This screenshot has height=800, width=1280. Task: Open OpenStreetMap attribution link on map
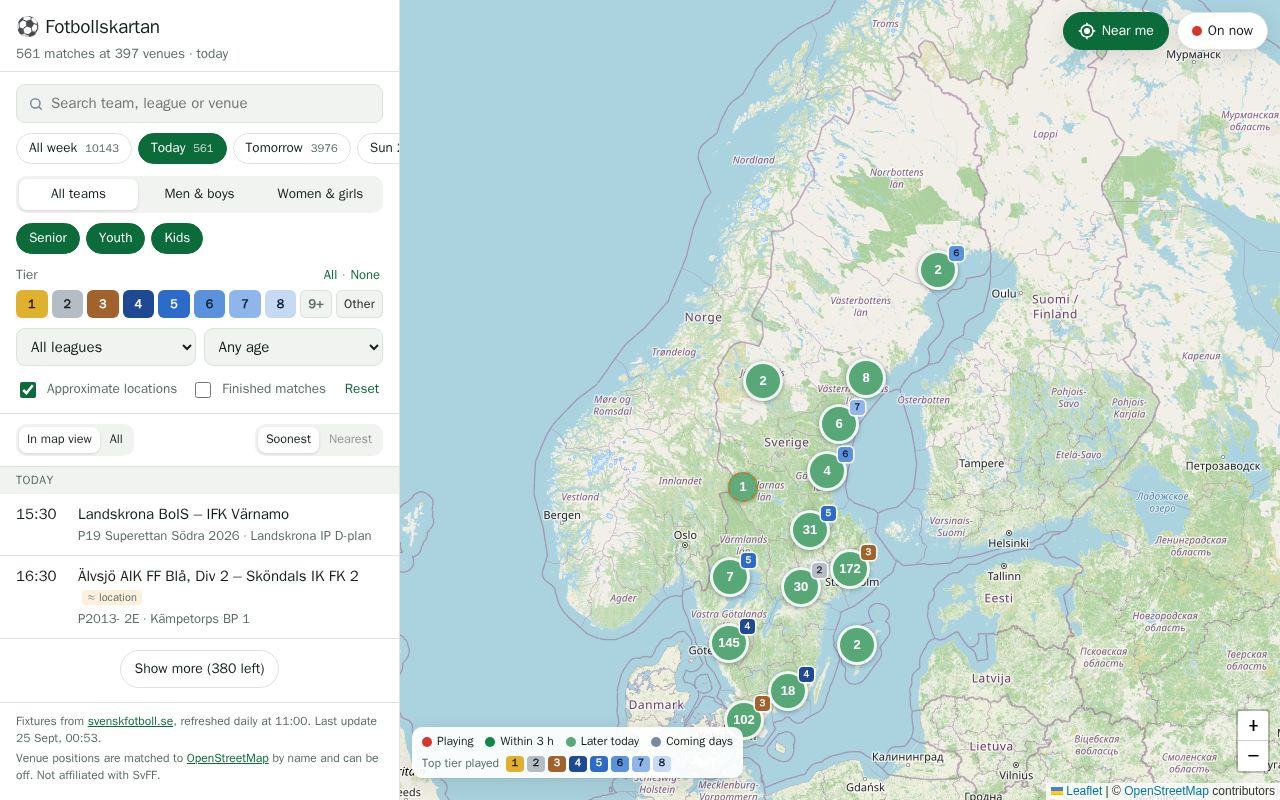click(1166, 791)
